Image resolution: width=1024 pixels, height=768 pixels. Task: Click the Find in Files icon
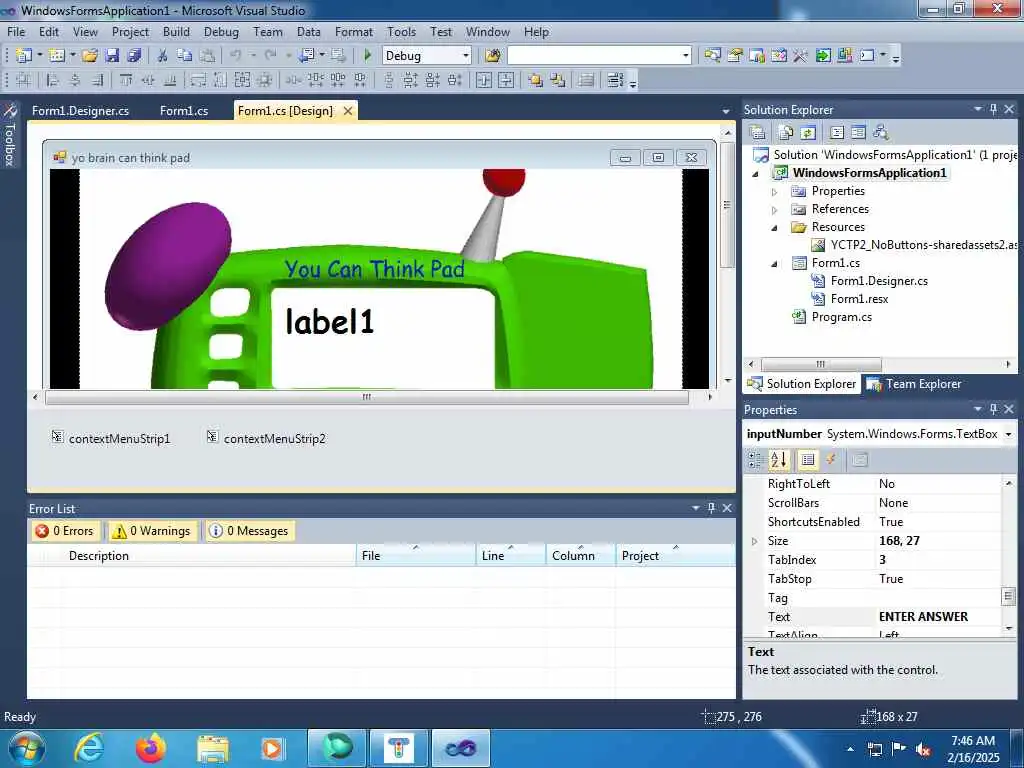[x=493, y=56]
